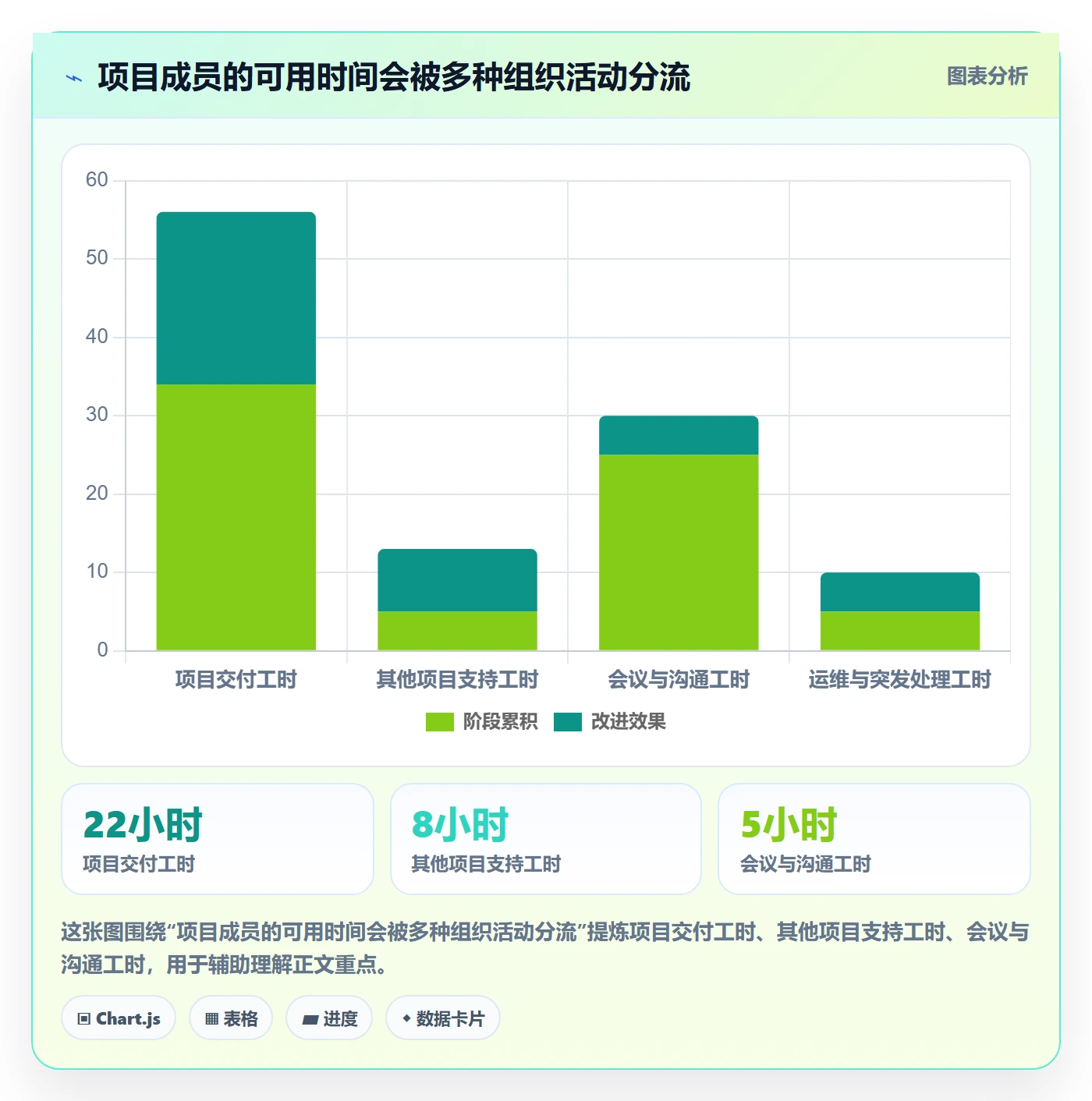Click the green segment of 会议与沟通工时 bar
Image resolution: width=1092 pixels, height=1101 pixels.
point(679,552)
